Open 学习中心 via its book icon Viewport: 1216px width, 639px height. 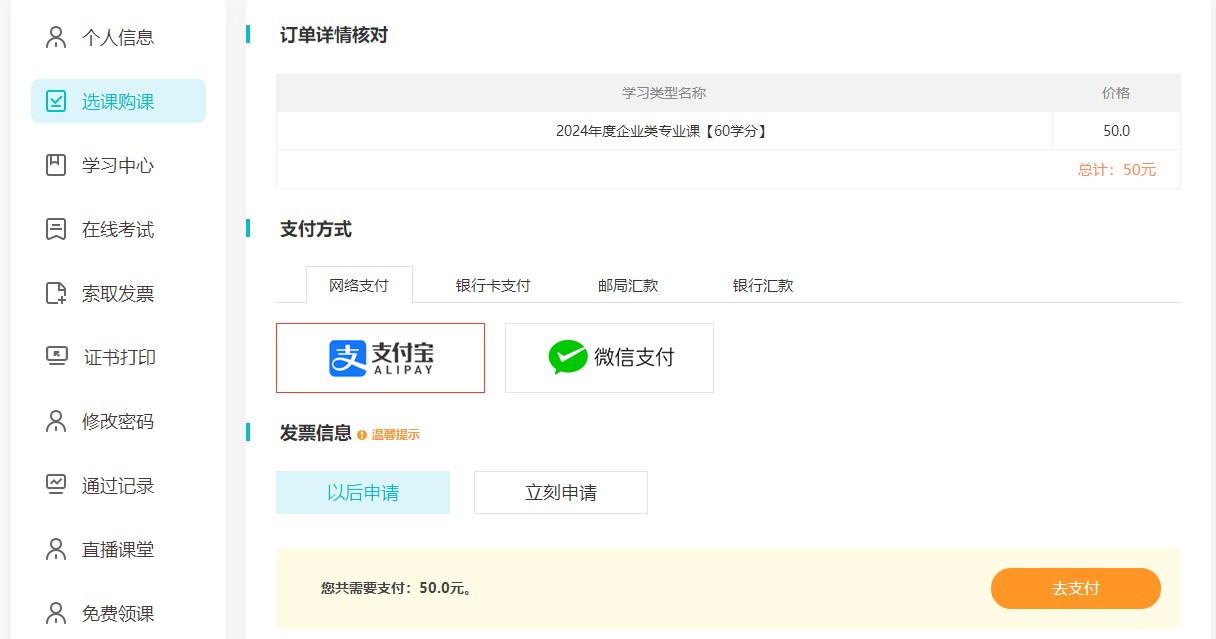point(56,166)
